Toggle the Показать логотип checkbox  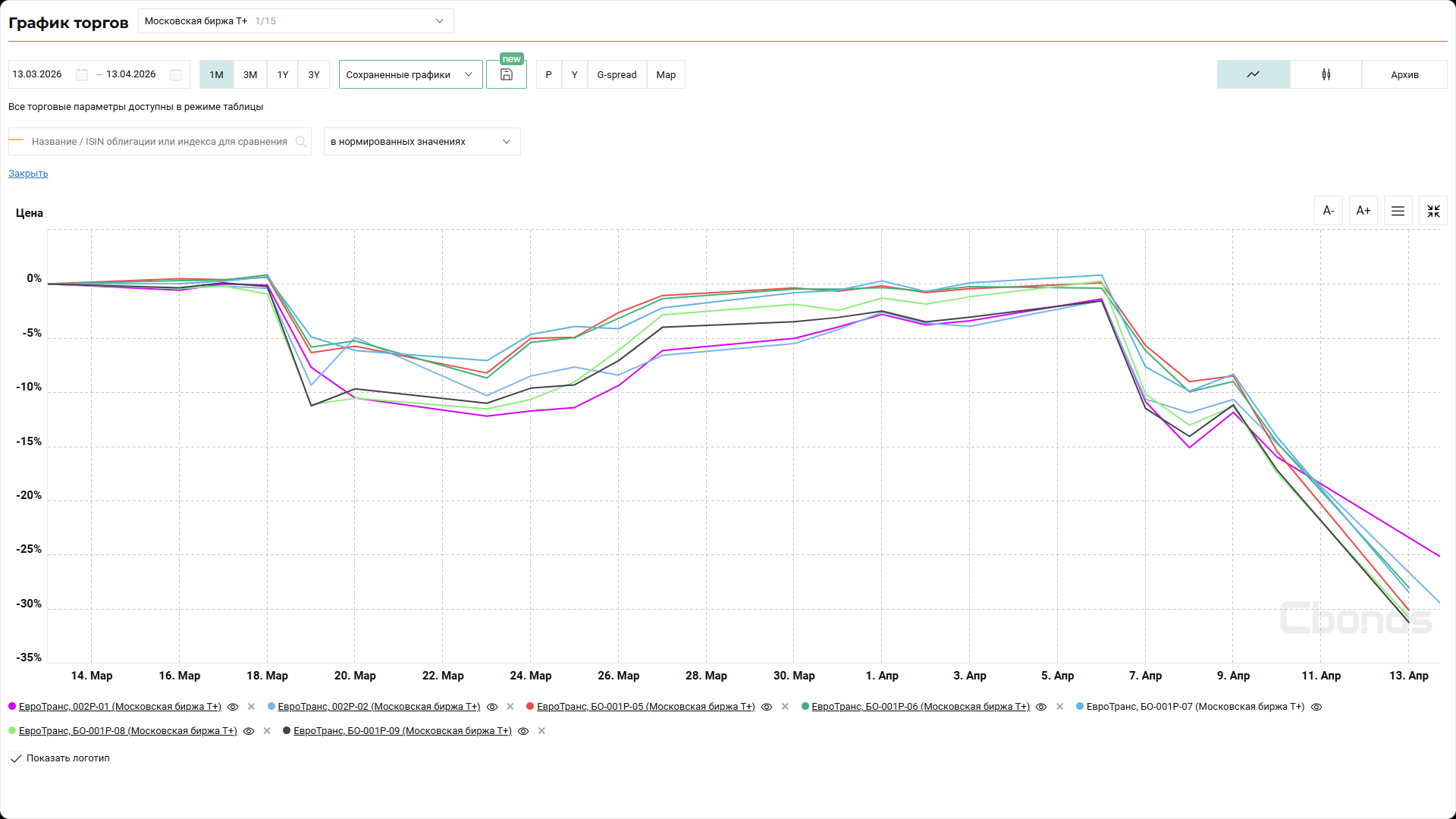16,758
